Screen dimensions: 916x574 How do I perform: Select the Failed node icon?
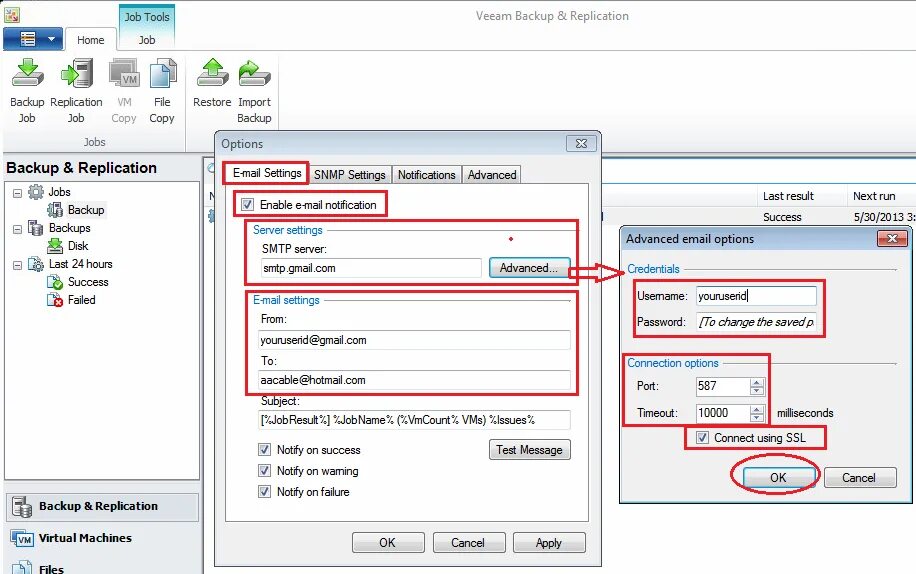point(55,300)
